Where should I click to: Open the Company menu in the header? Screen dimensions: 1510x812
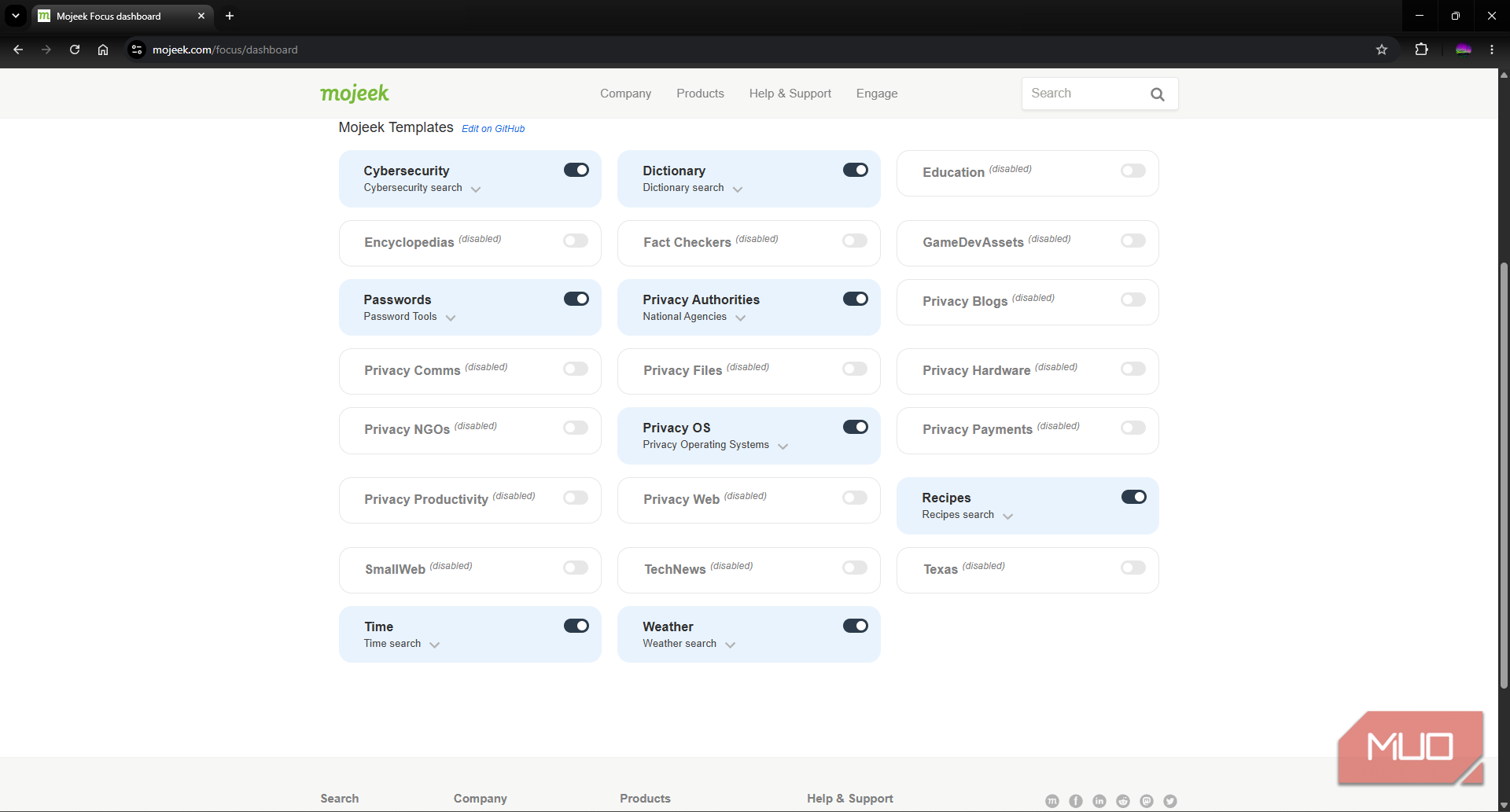tap(626, 94)
